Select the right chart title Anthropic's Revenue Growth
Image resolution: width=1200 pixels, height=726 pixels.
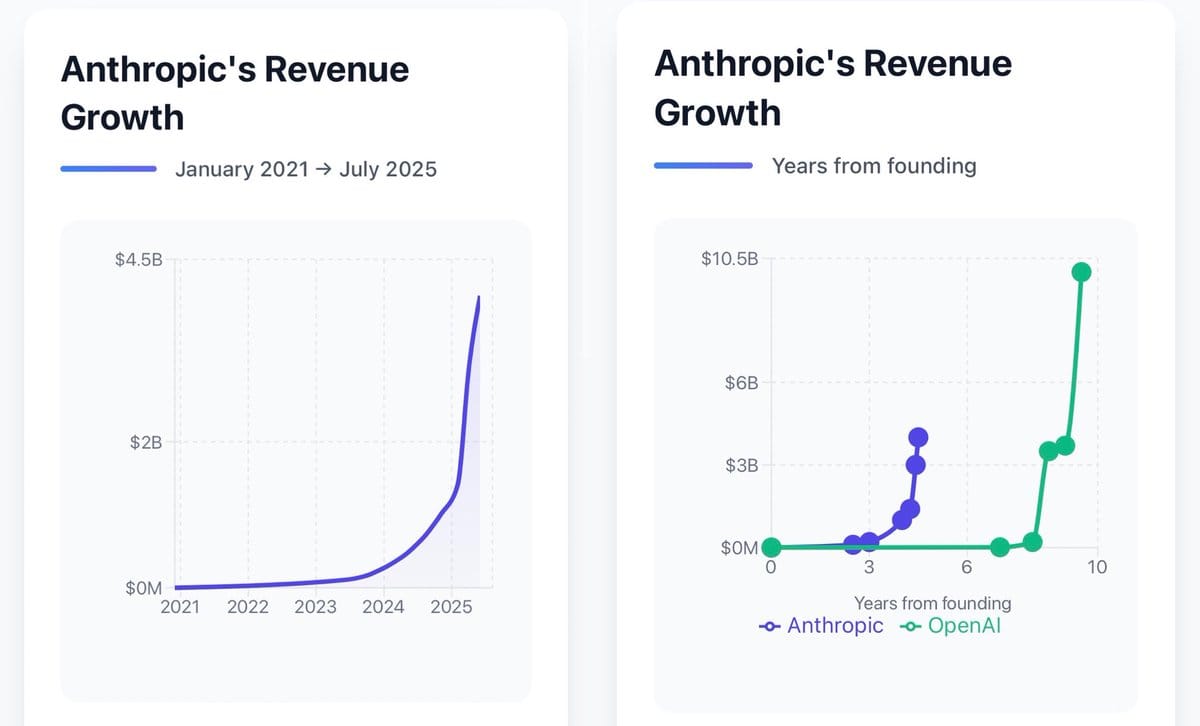coord(833,88)
